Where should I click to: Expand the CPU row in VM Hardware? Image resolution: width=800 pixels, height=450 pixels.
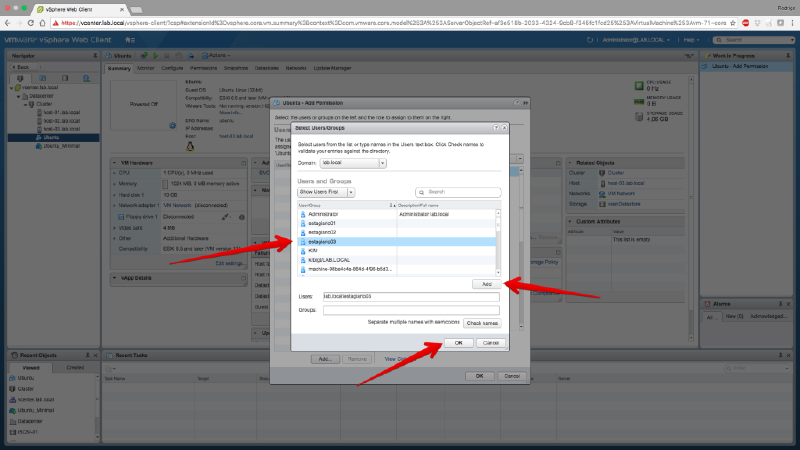112,173
